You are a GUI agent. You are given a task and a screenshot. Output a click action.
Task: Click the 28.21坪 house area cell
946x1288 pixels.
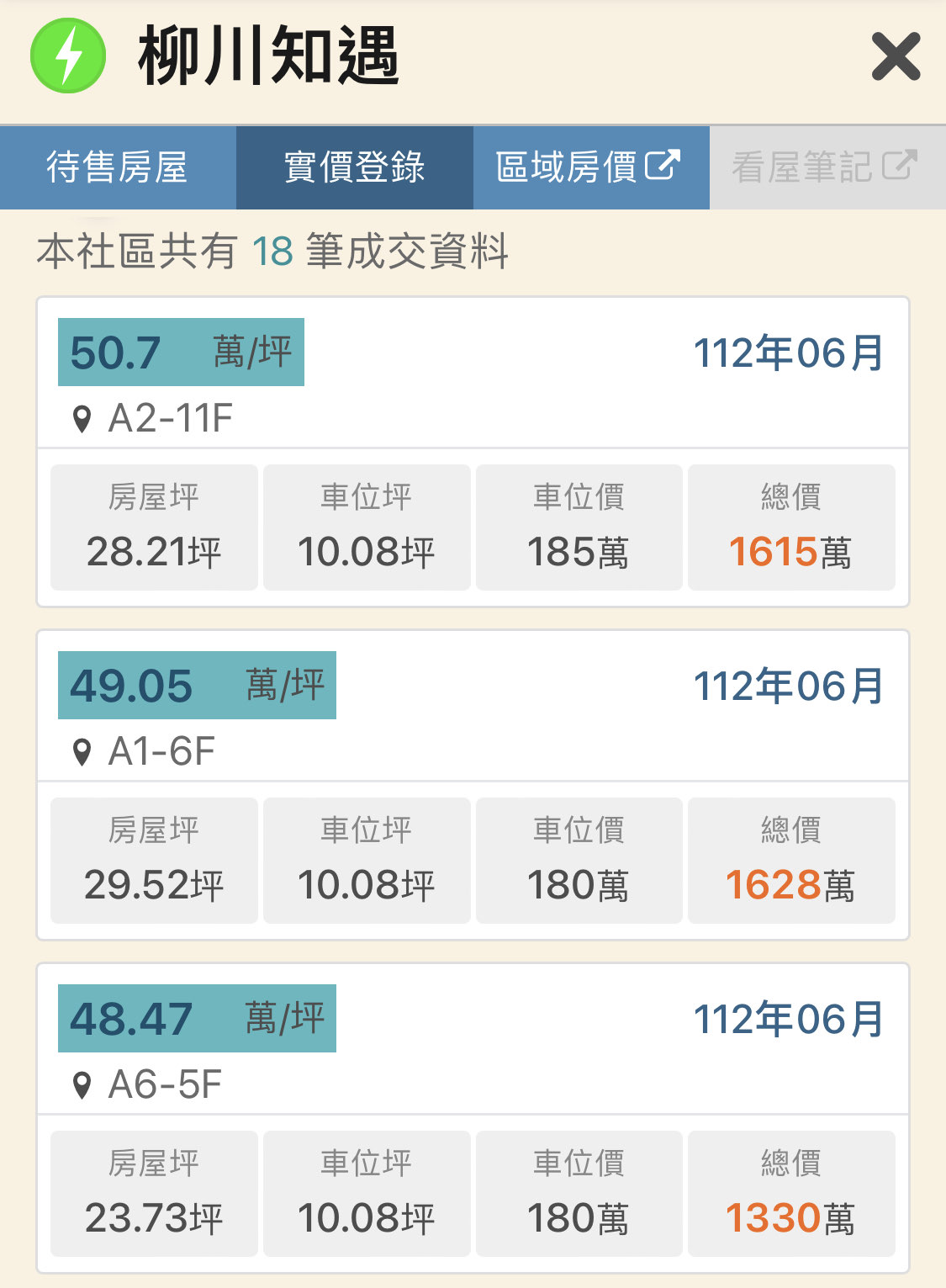(154, 527)
